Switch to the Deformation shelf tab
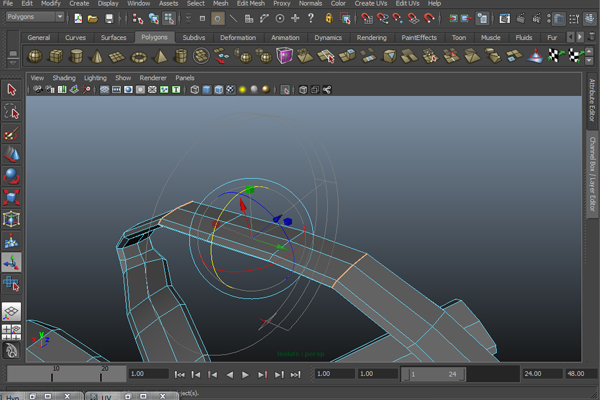This screenshot has width=600, height=400. (238, 38)
